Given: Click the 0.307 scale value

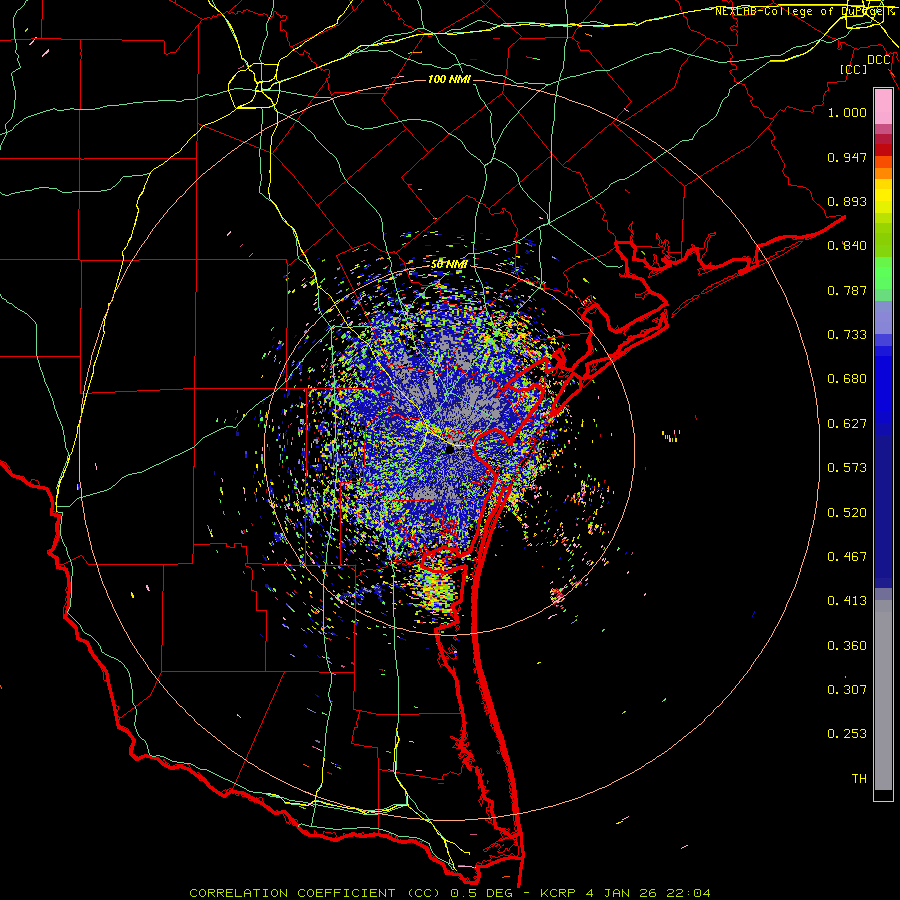Looking at the screenshot, I should (x=847, y=690).
